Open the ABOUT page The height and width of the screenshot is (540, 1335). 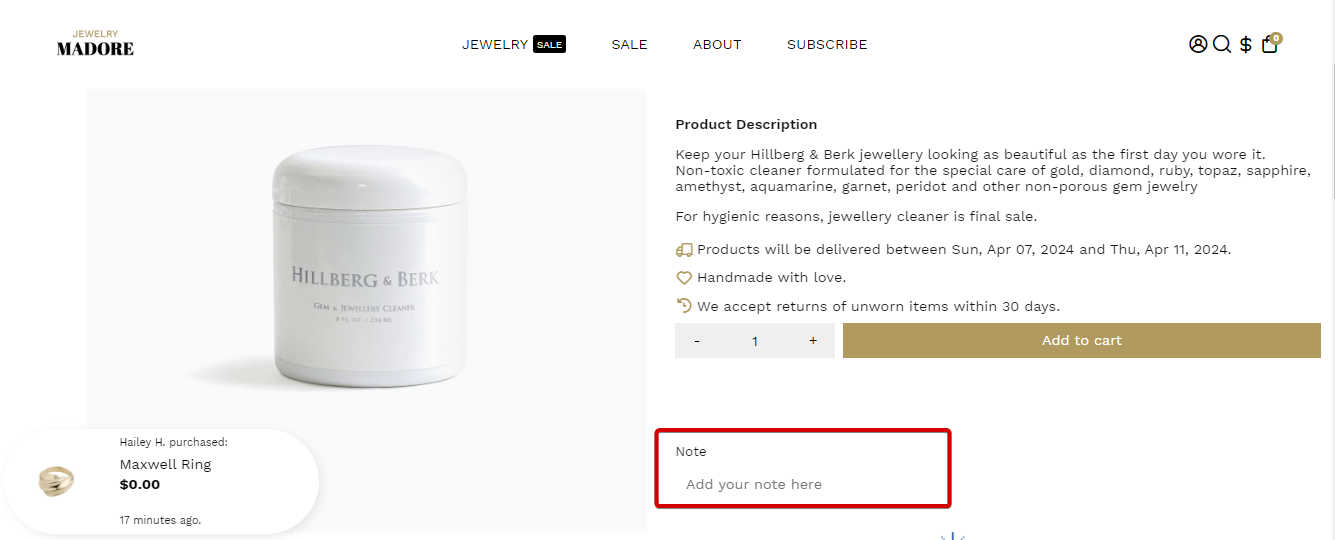click(x=717, y=44)
